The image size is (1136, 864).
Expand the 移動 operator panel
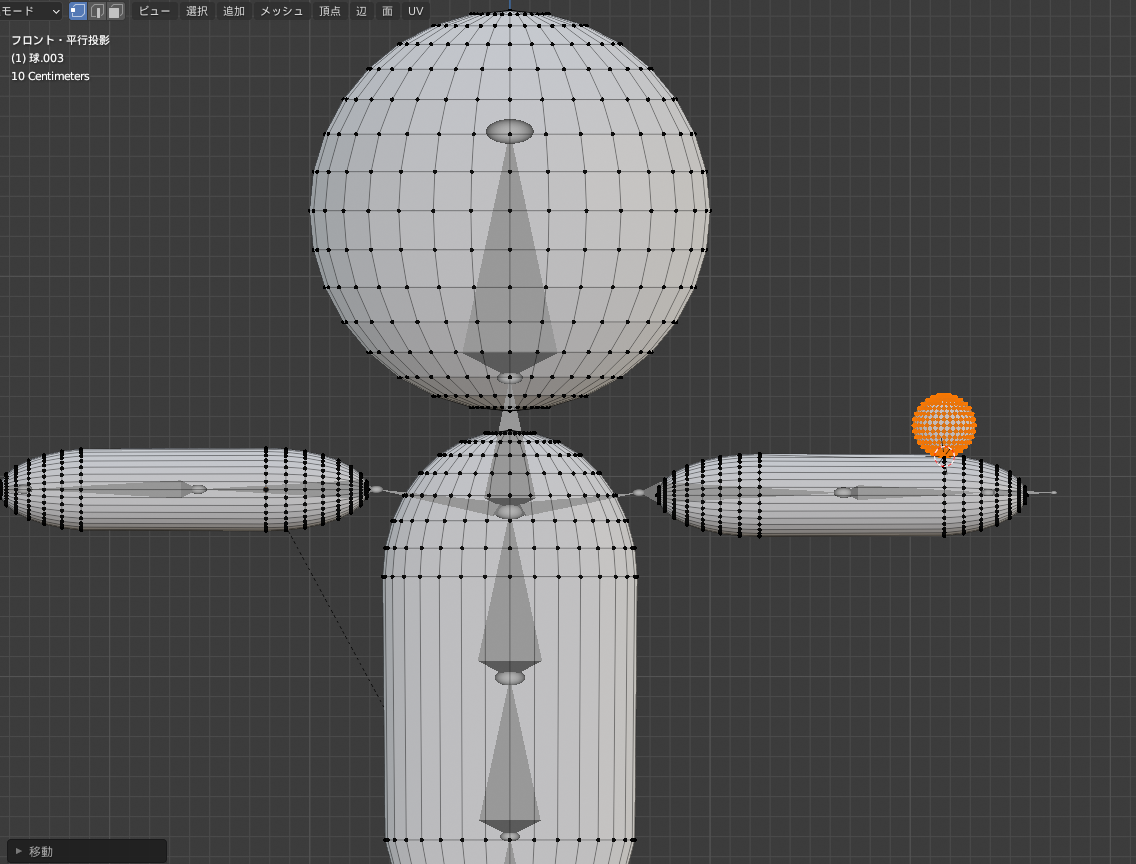(86, 851)
